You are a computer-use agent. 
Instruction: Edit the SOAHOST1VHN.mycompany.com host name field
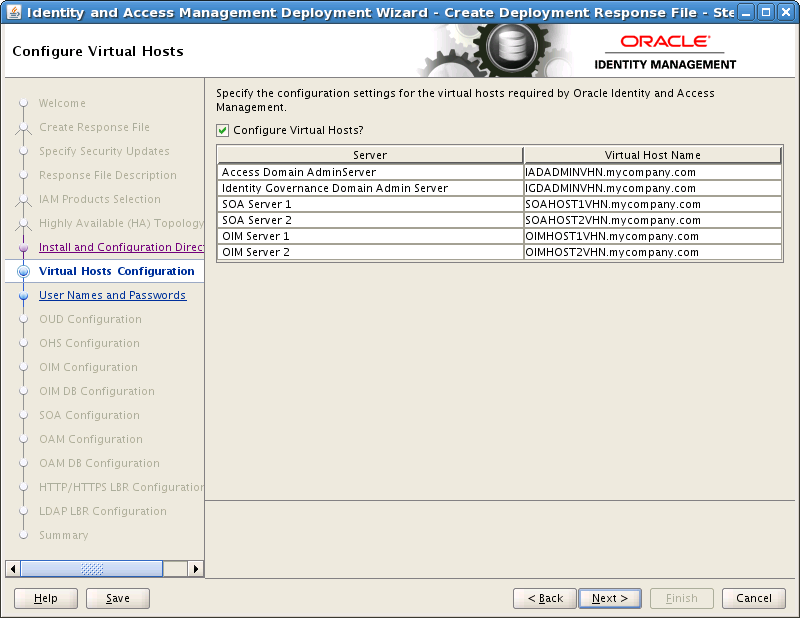point(653,204)
